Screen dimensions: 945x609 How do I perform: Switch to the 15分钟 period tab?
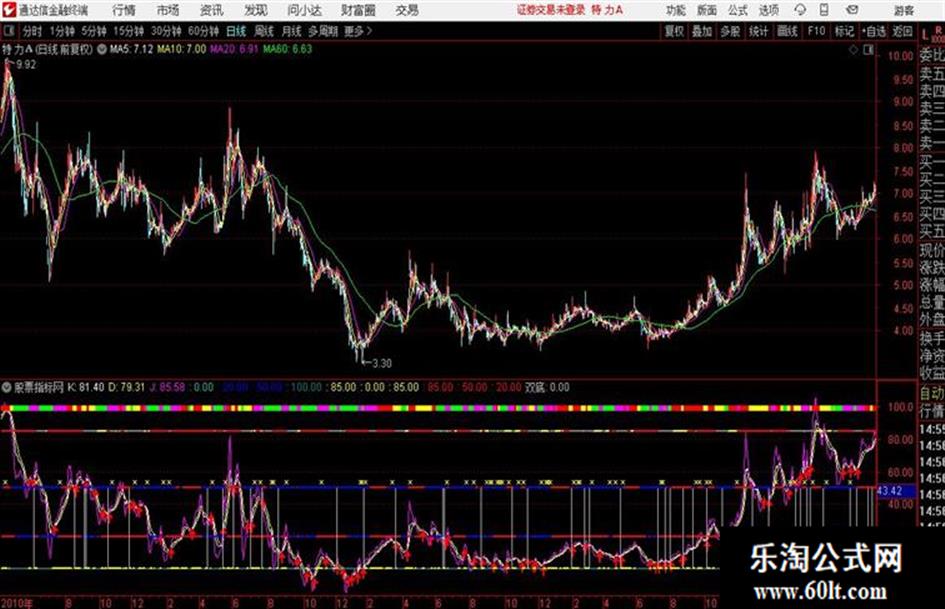click(x=128, y=31)
